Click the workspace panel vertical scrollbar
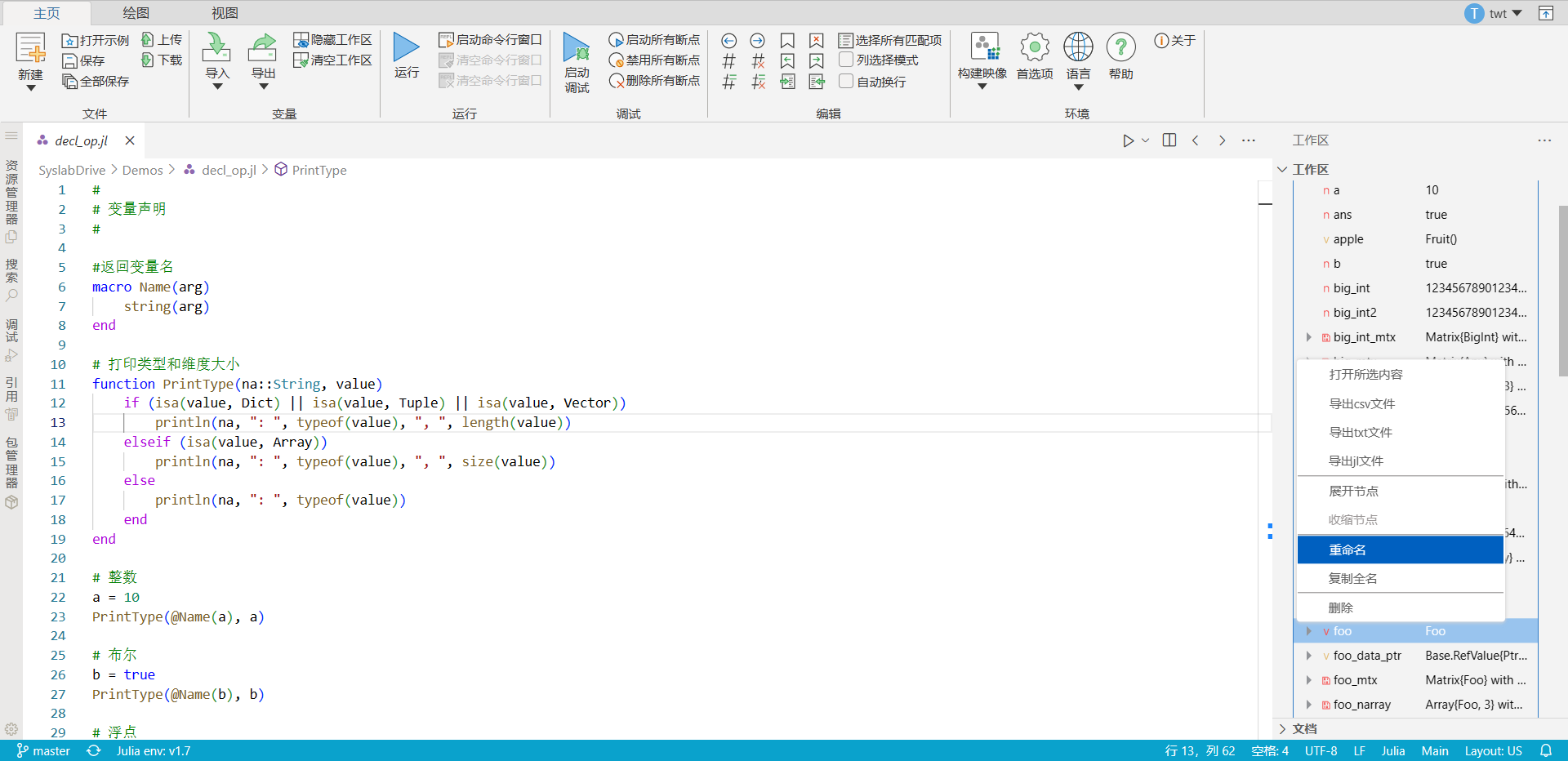Viewport: 1568px width, 761px height. [x=1563, y=290]
